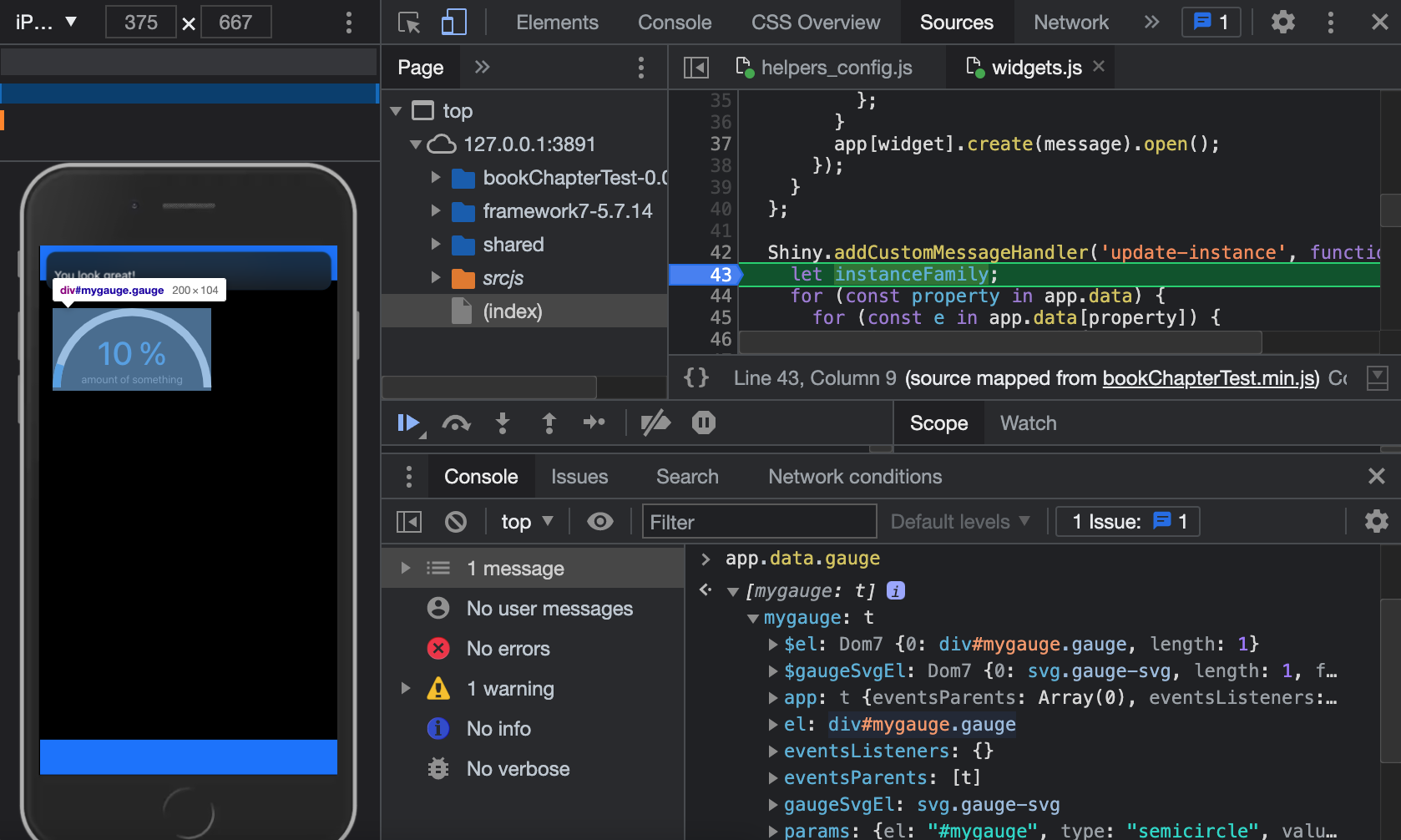Screen dimensions: 1401x840
Task: Click line number 44 in gutter
Action: pos(721,296)
